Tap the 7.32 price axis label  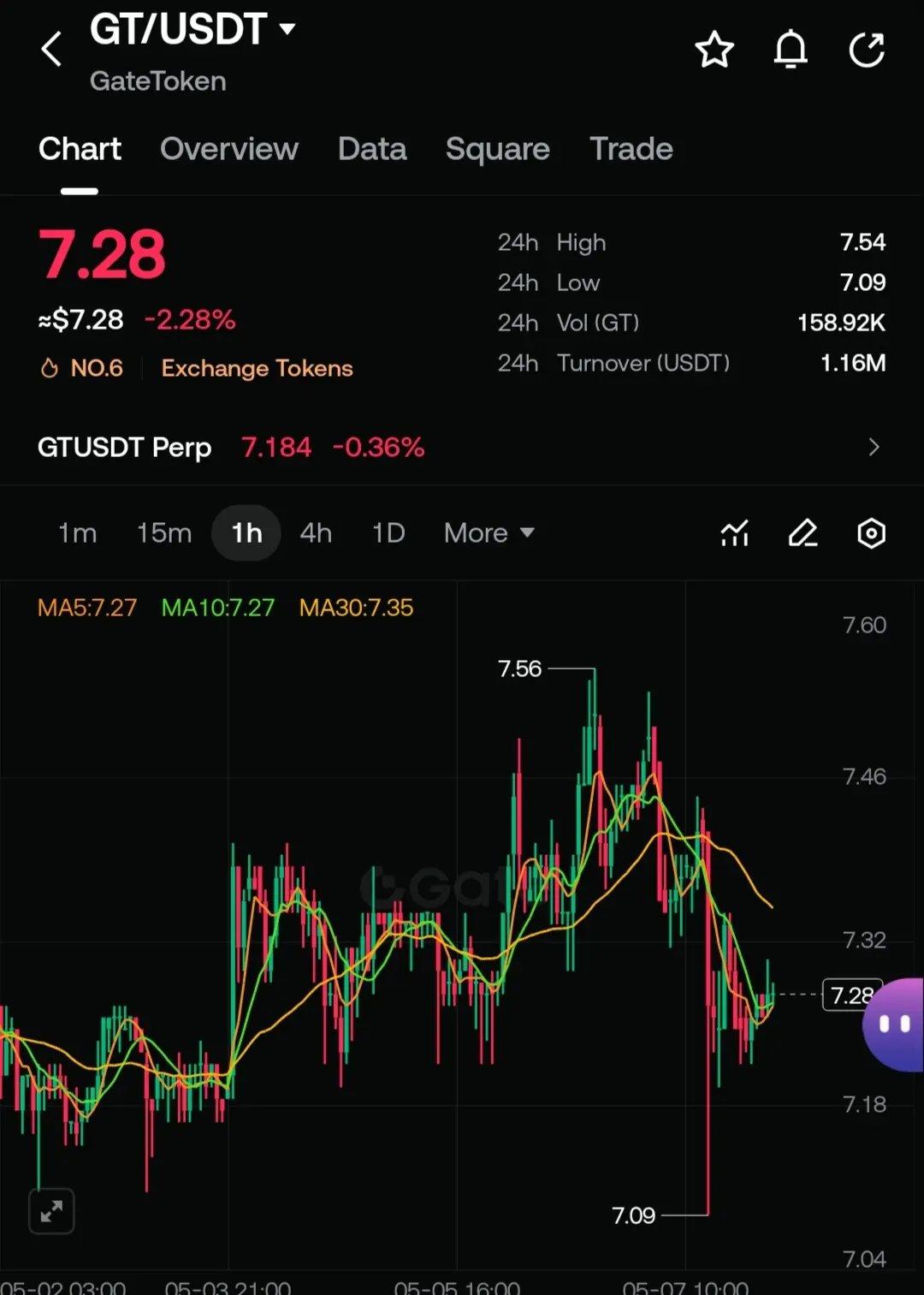coord(864,940)
